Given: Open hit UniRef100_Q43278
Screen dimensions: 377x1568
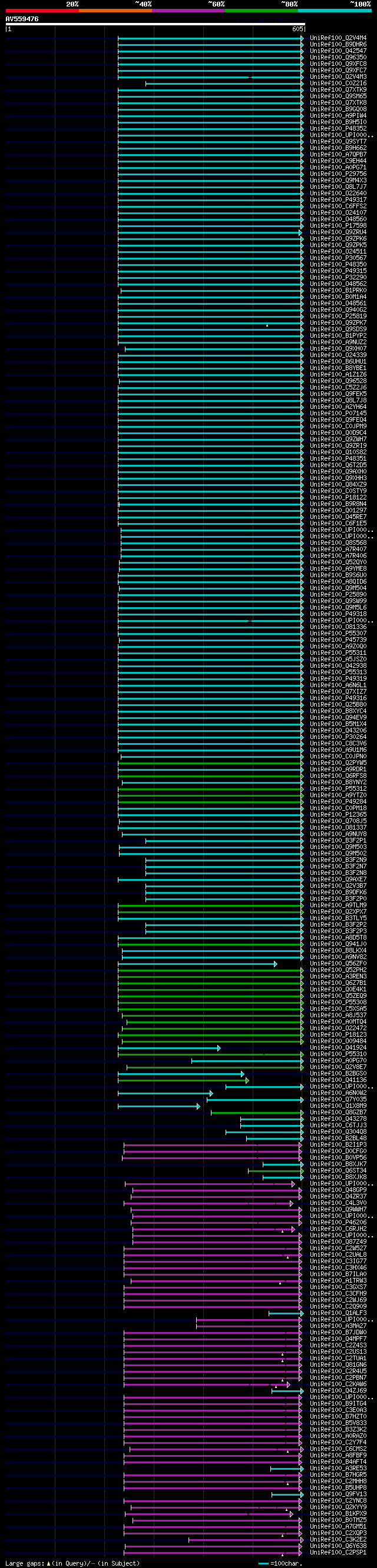Looking at the screenshot, I should click(x=338, y=1118).
